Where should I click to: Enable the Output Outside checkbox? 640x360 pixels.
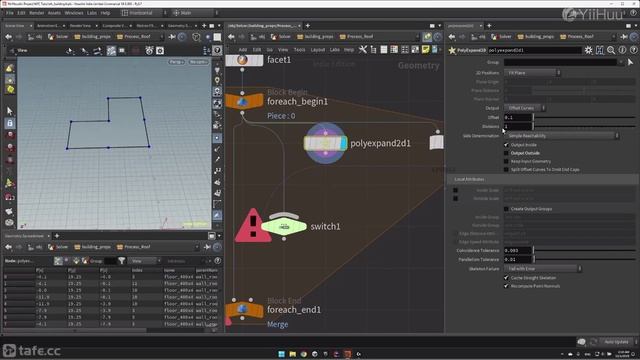(506, 153)
